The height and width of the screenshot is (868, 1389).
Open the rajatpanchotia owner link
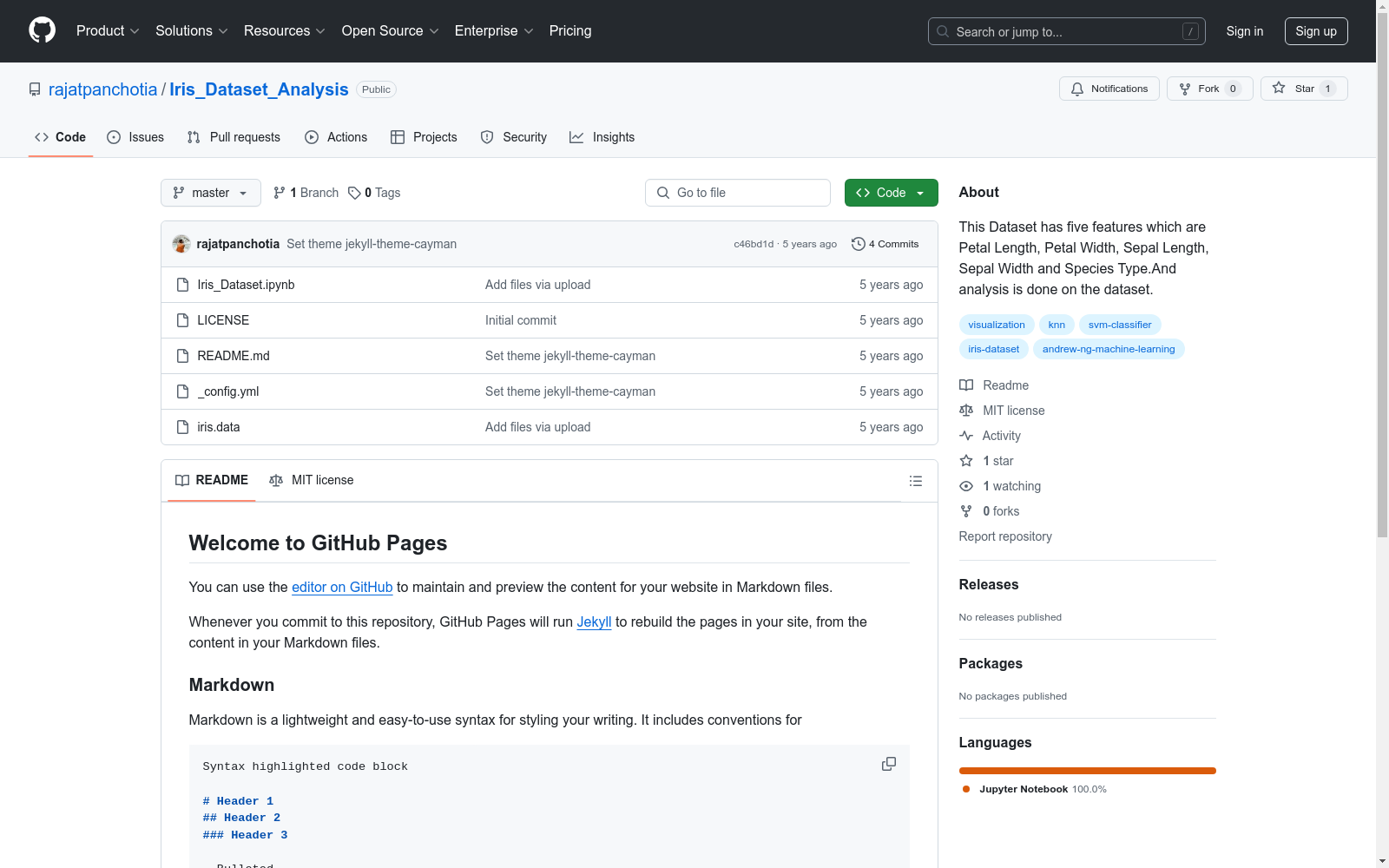coord(103,89)
